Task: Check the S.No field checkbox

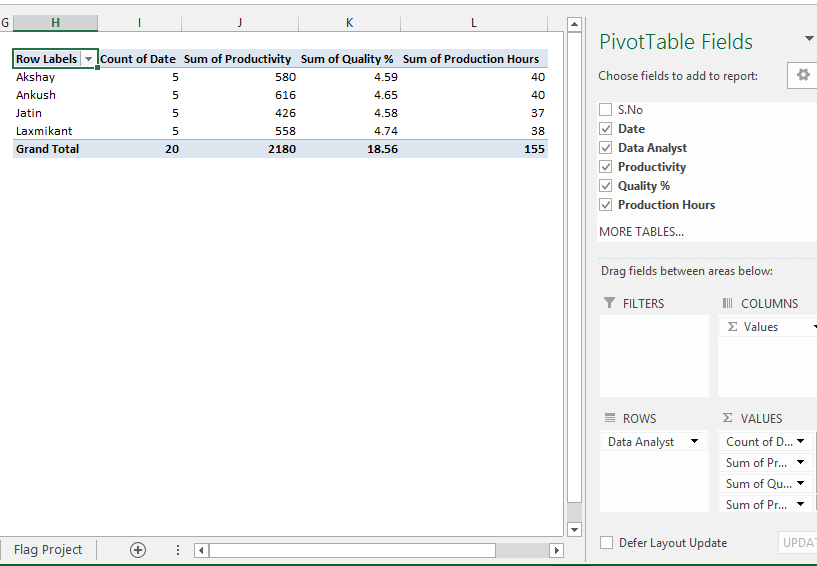Action: point(605,109)
